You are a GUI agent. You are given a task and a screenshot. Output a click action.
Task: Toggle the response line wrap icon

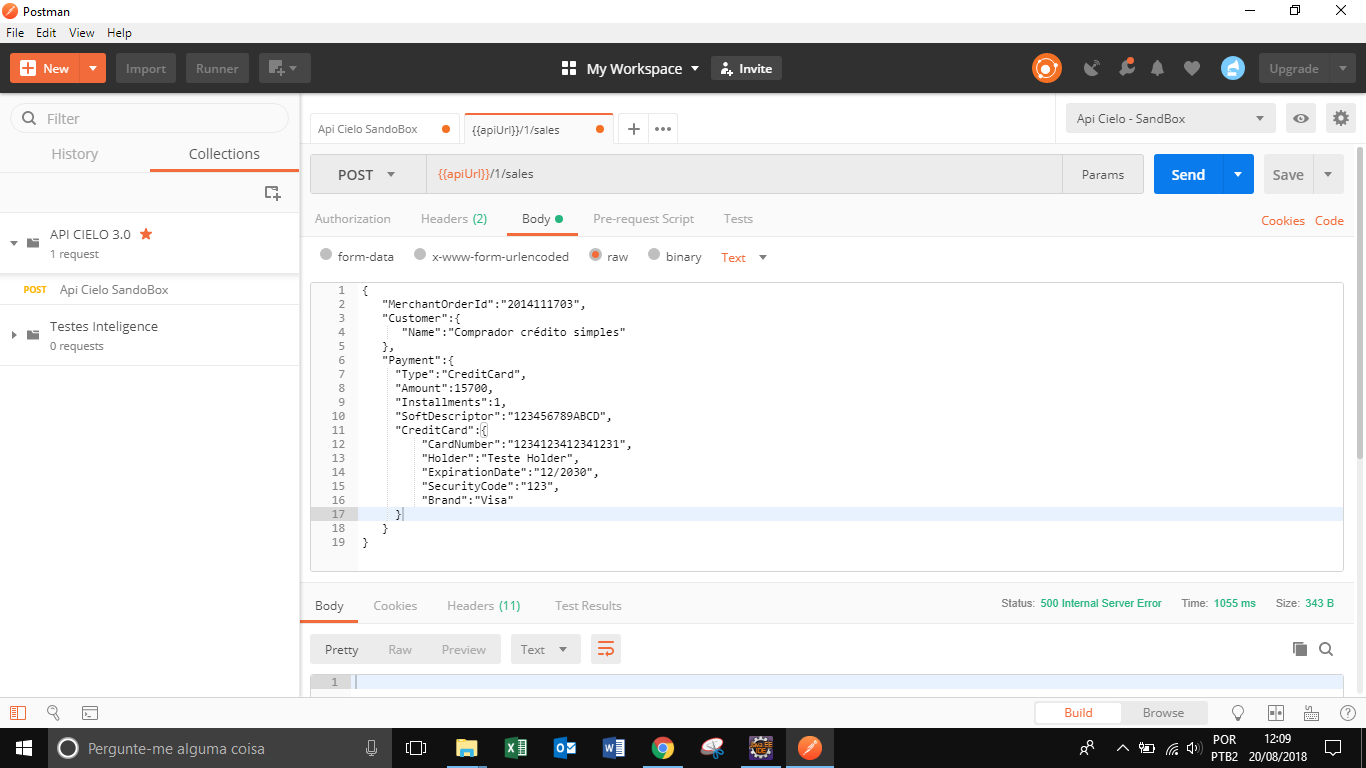(x=606, y=649)
